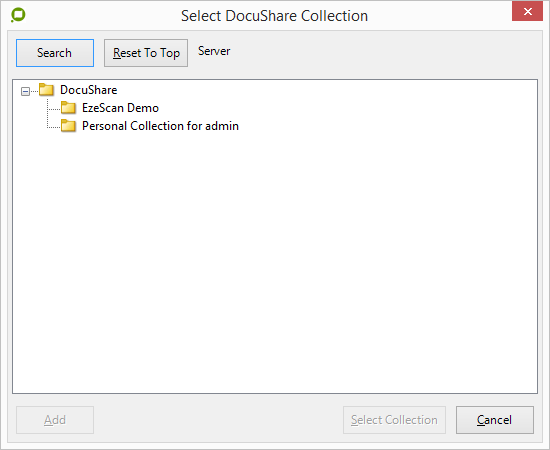Choose Personal Collection for admin text

pos(160,126)
